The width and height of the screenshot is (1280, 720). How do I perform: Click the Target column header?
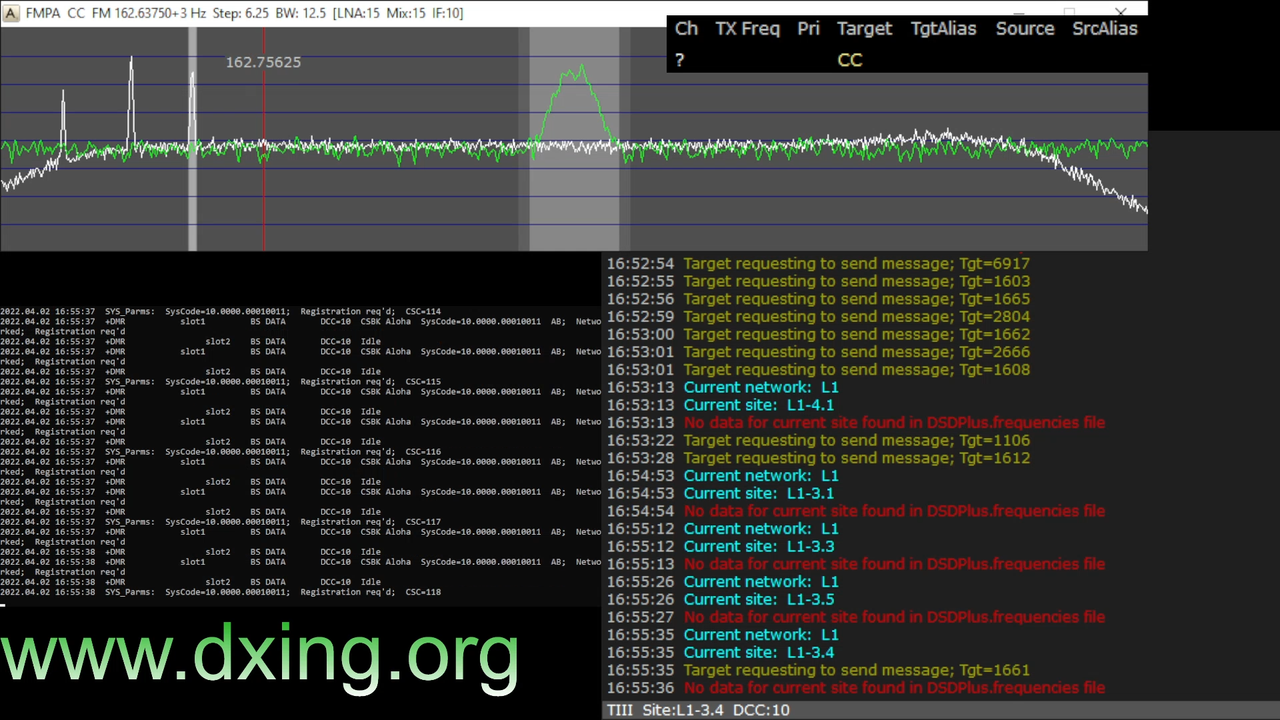point(864,29)
